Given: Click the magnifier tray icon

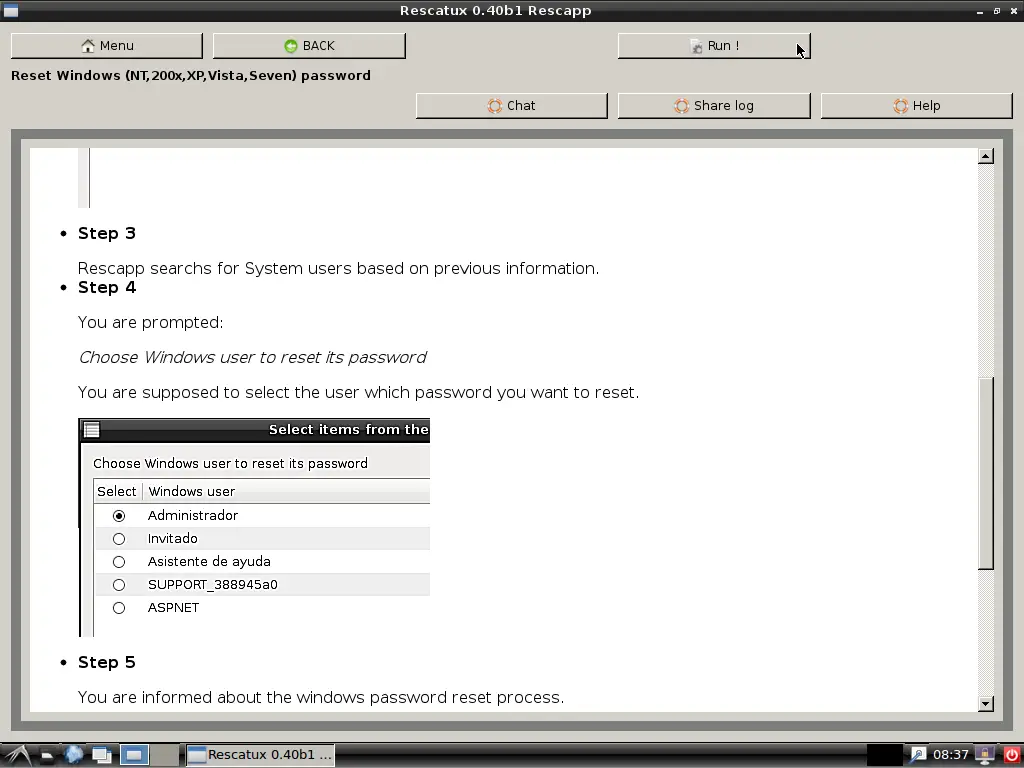Looking at the screenshot, I should (918, 755).
